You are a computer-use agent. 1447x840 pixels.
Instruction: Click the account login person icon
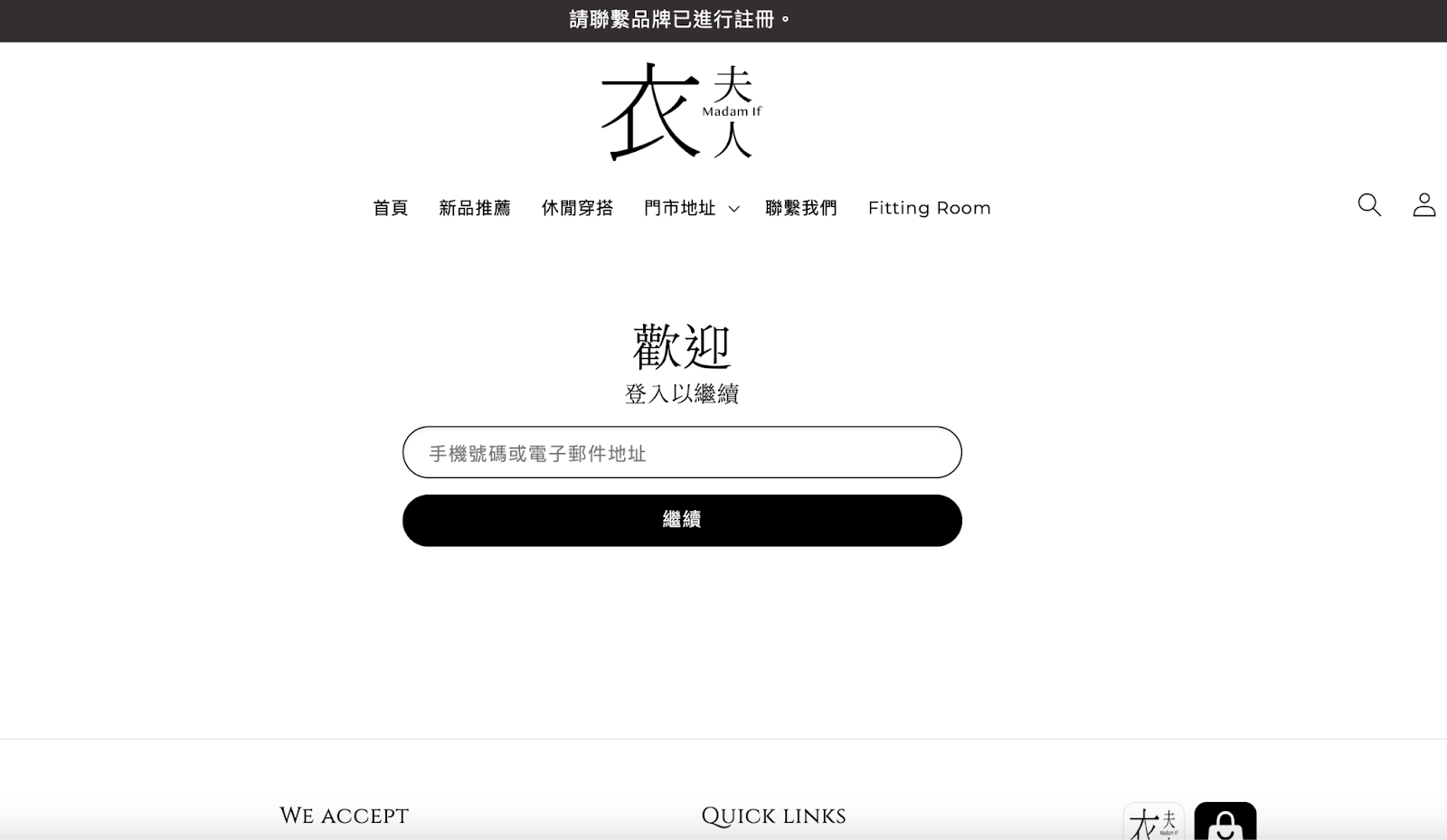click(x=1423, y=205)
